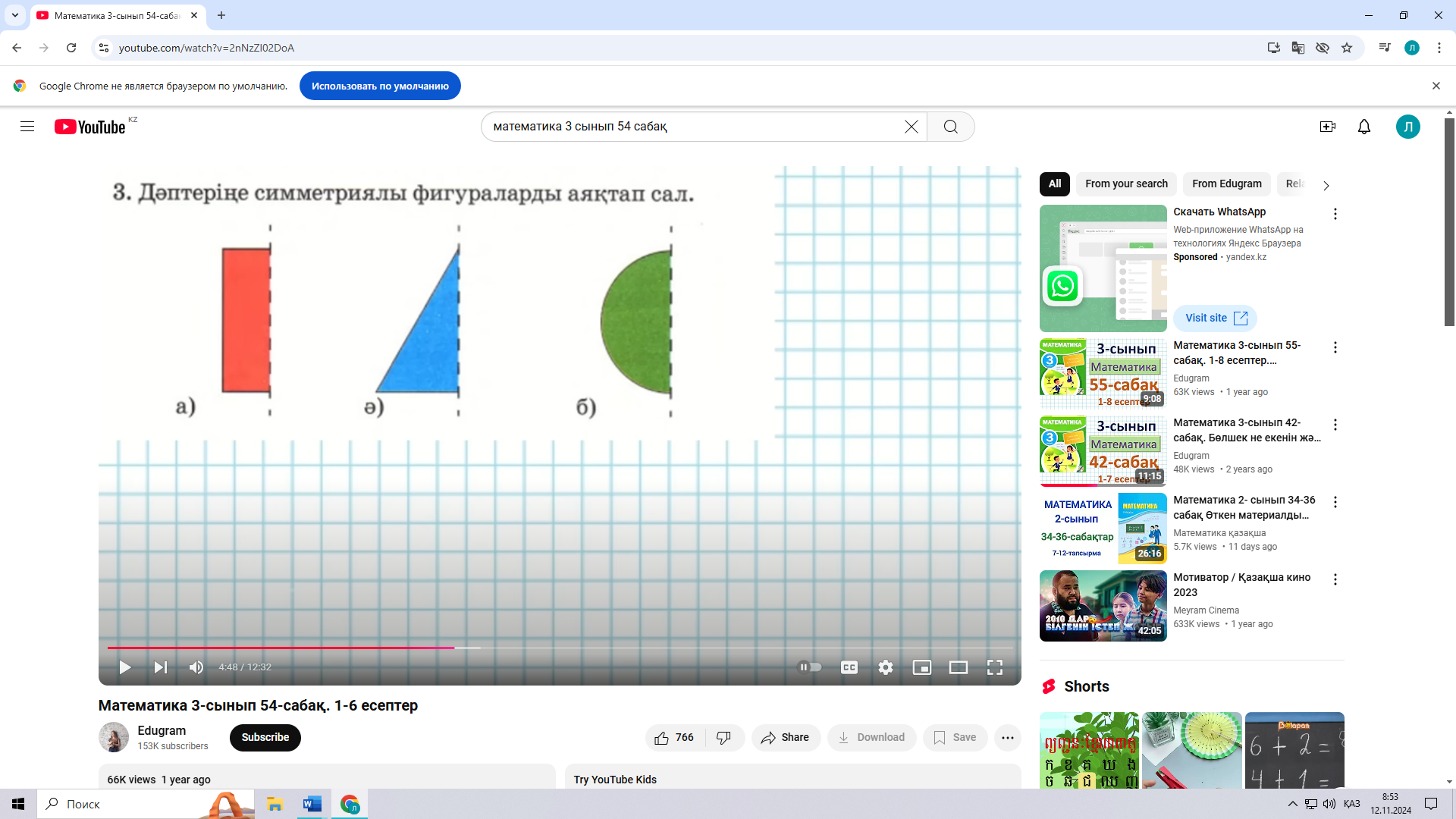Click the Create video icon

(1327, 127)
